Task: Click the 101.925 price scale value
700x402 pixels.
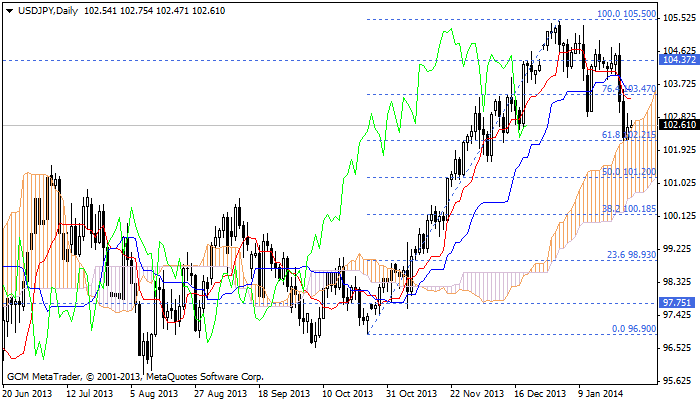Action: click(679, 149)
